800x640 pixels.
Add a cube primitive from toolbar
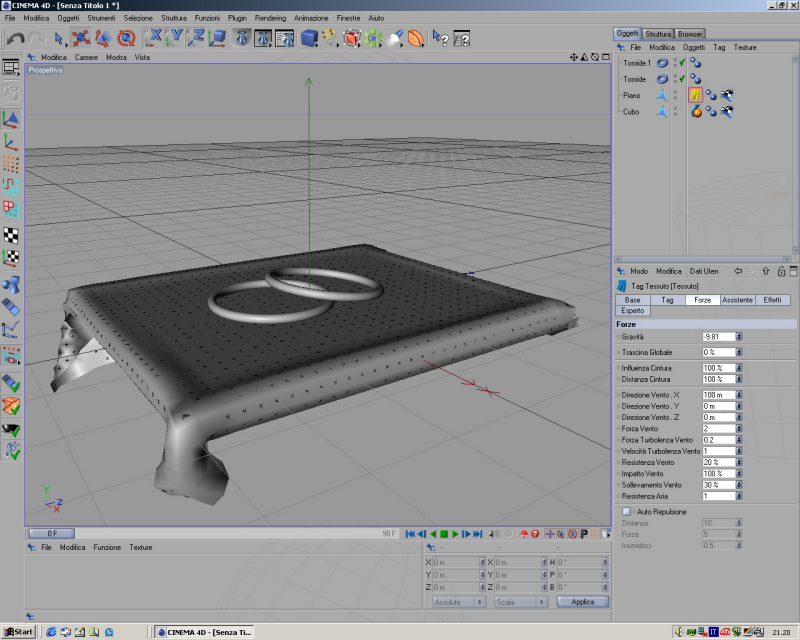pyautogui.click(x=309, y=39)
